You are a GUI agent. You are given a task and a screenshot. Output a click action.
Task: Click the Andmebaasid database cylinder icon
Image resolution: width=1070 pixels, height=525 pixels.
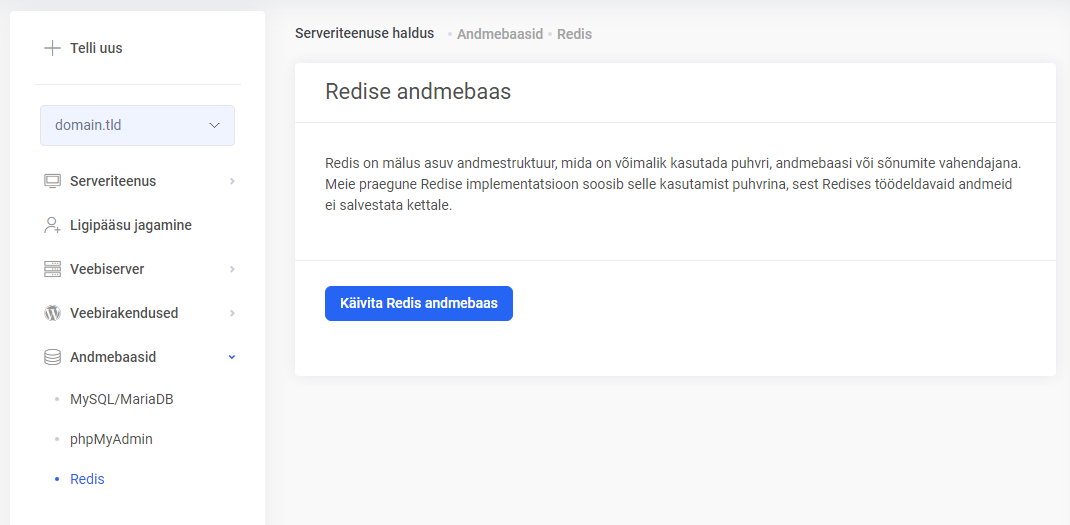(53, 357)
